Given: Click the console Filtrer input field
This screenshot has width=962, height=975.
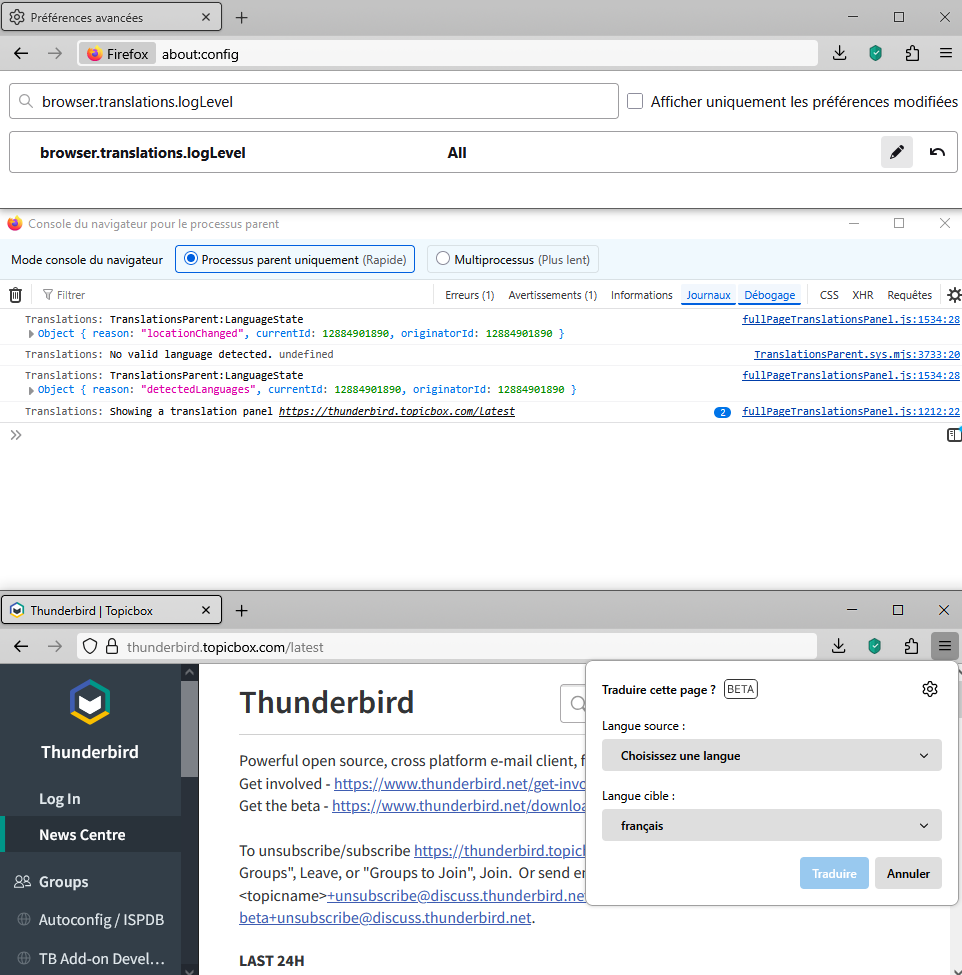Looking at the screenshot, I should click(236, 295).
